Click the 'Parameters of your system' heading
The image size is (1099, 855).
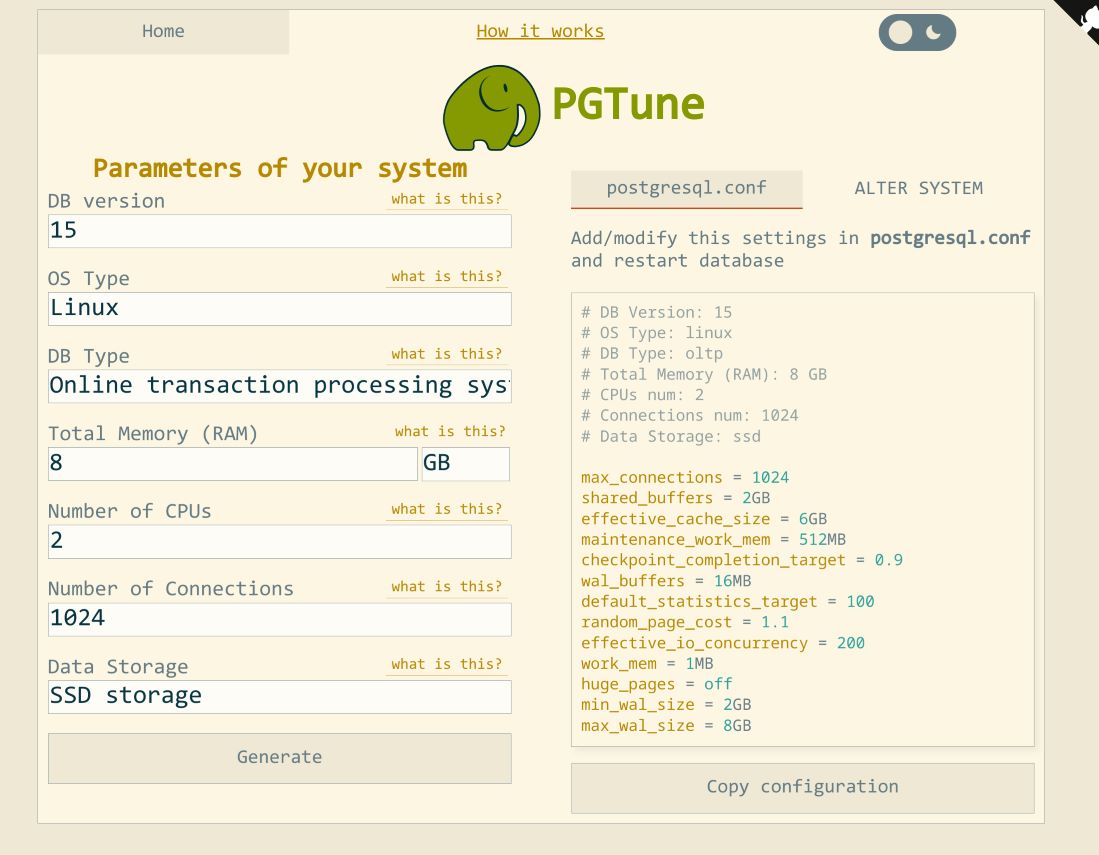[280, 168]
